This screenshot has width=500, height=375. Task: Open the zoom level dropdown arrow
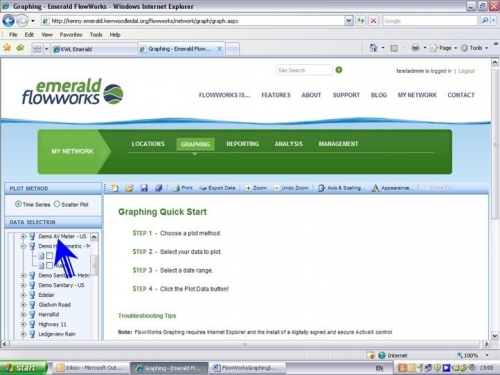tap(487, 355)
